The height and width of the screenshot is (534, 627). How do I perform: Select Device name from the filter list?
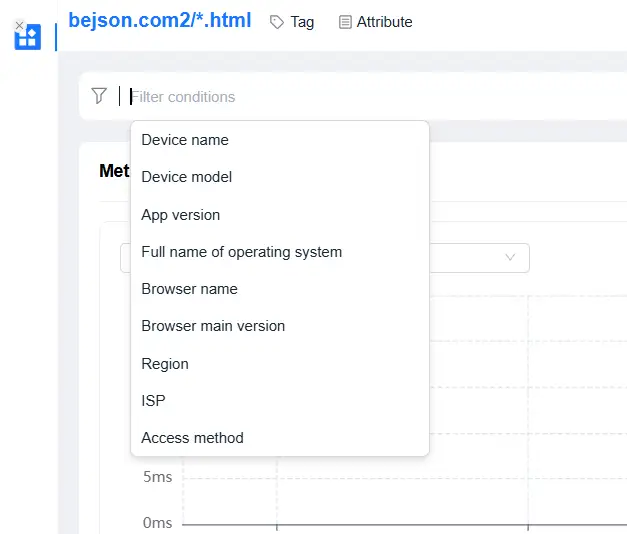point(185,140)
